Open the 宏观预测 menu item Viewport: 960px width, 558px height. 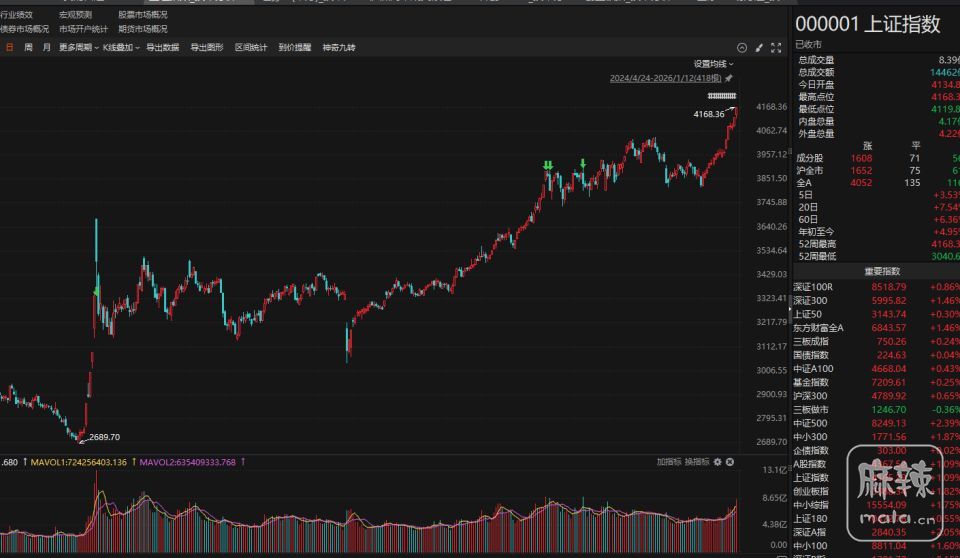[75, 15]
